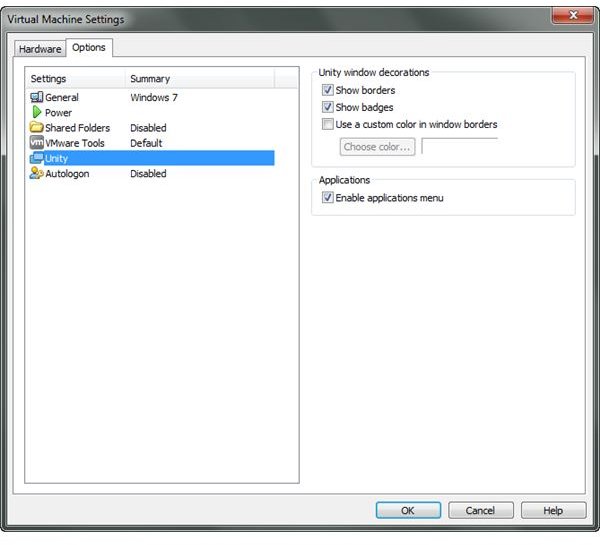This screenshot has height=545, width=600.
Task: Click the Cancel button
Action: point(480,511)
